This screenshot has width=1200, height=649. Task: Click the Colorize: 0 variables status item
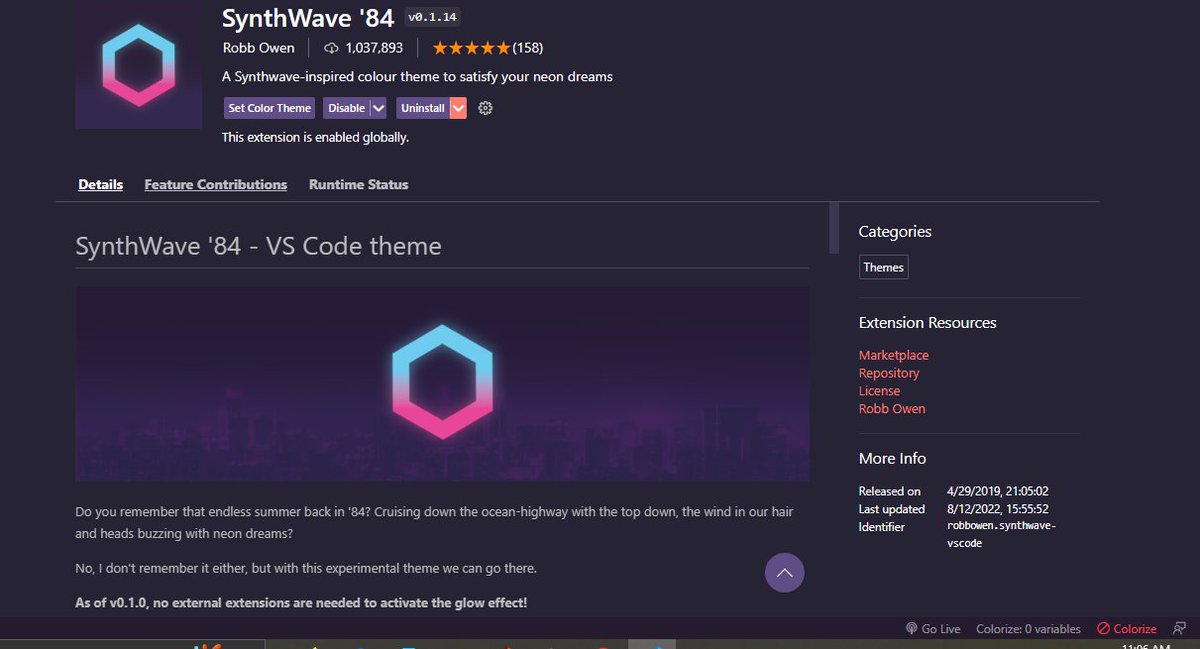pos(1029,628)
